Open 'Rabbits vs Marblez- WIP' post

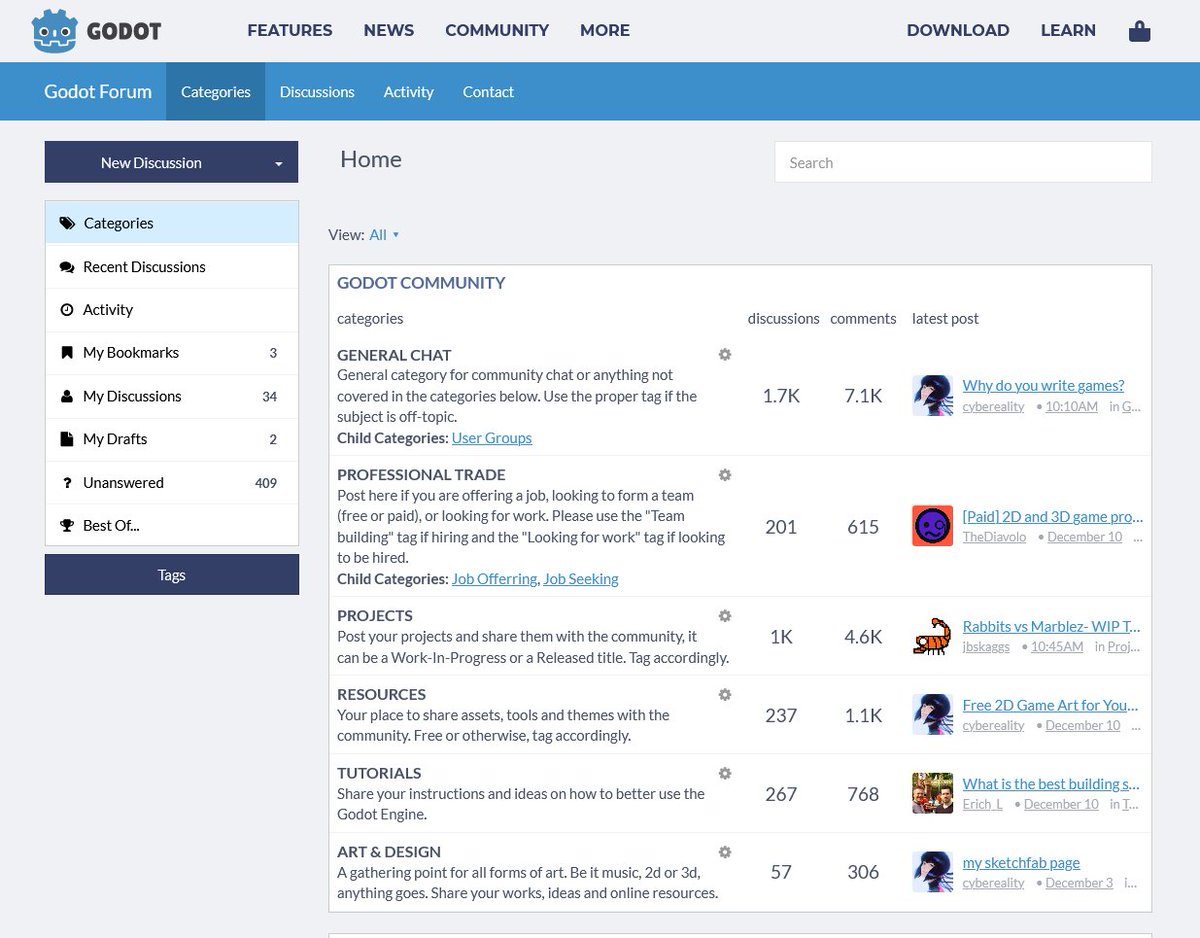click(x=1051, y=627)
